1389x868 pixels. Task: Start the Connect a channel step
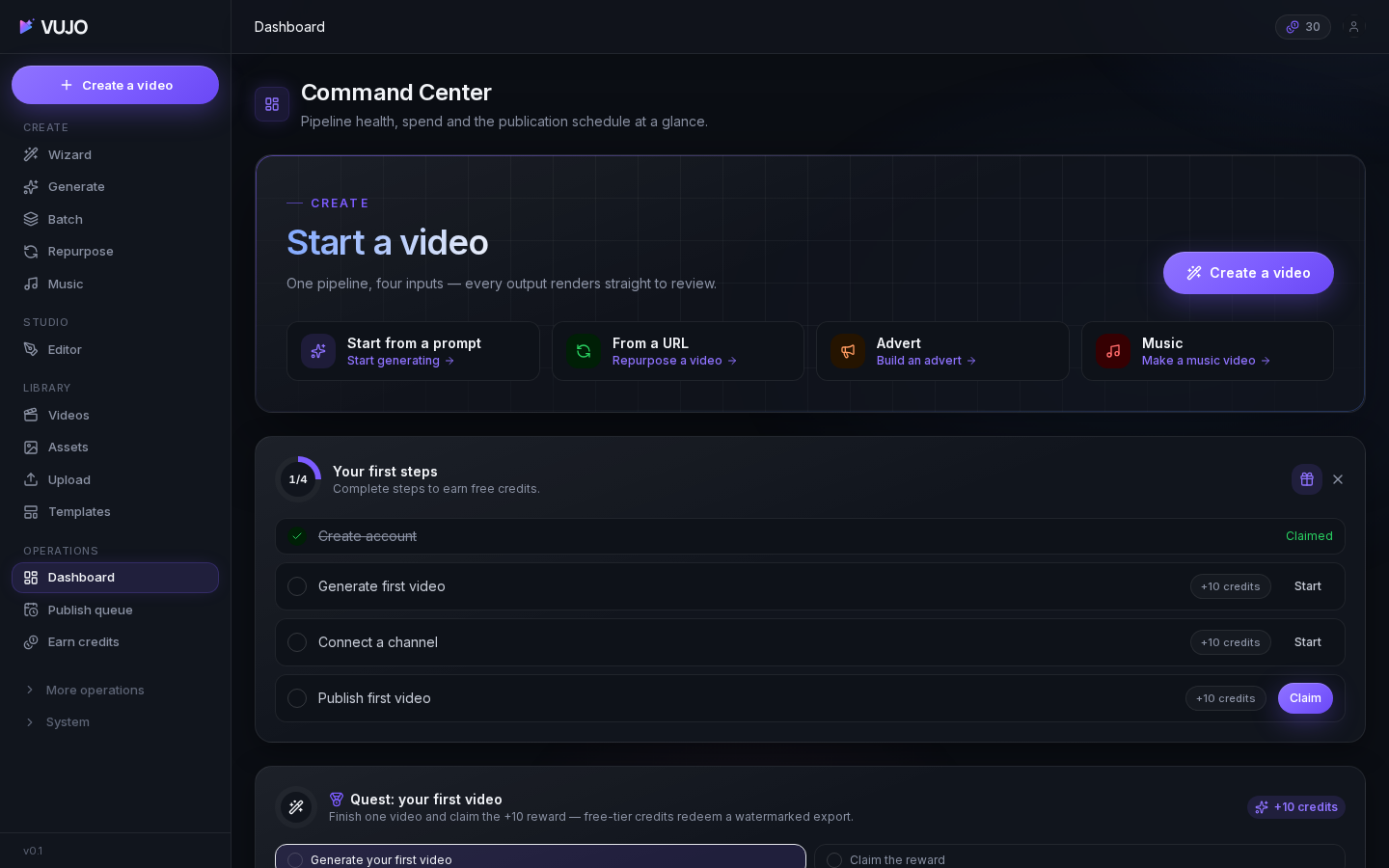pos(1308,642)
